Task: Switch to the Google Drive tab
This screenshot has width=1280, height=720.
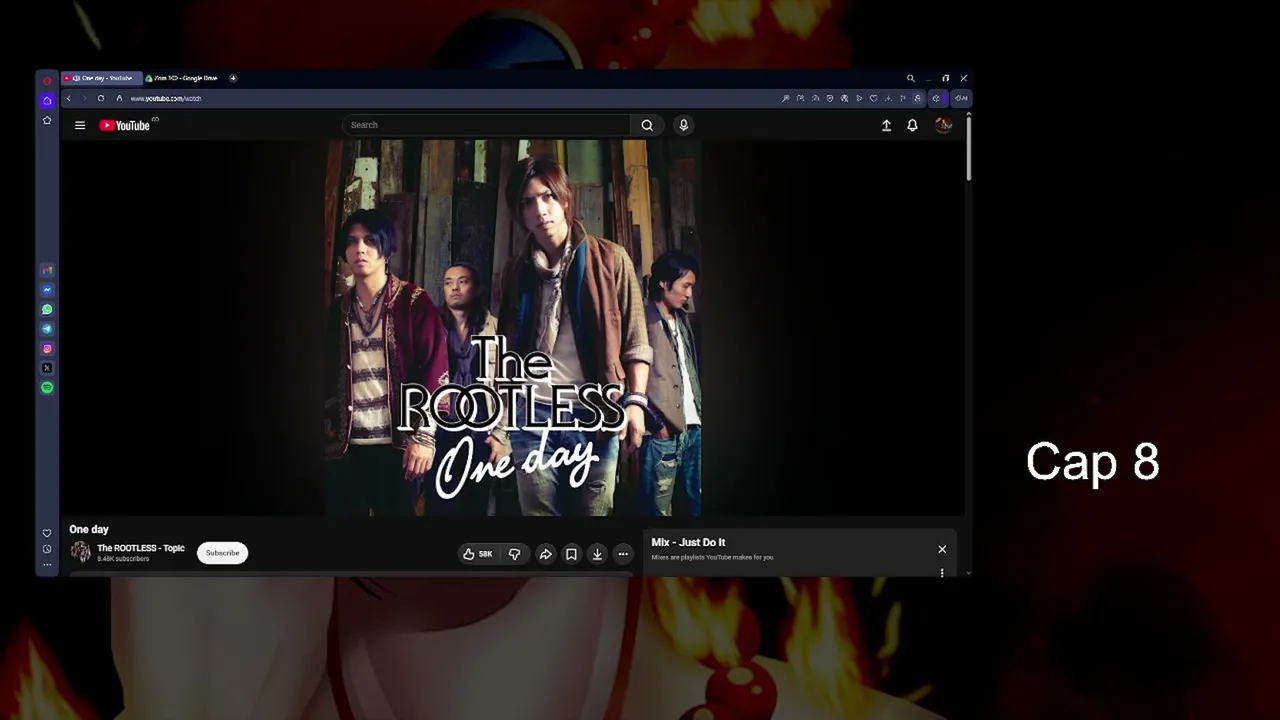Action: (182, 78)
